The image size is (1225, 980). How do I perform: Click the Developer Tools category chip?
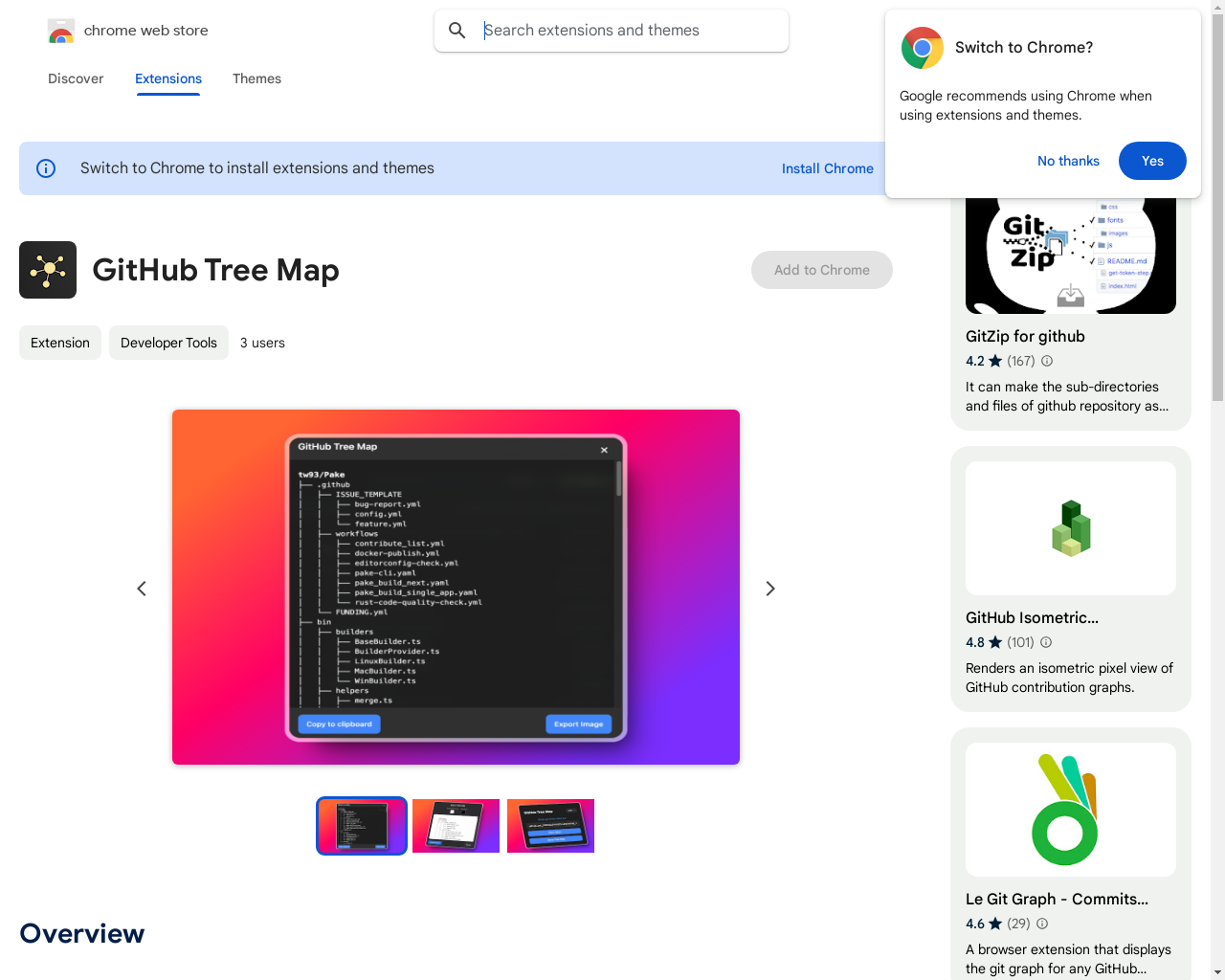point(168,343)
